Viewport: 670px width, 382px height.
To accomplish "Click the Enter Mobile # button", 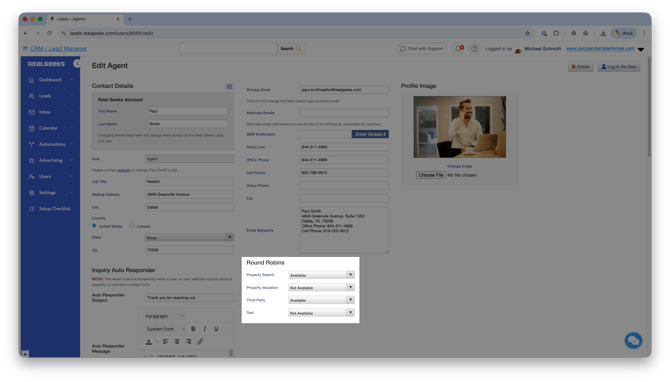I will 370,134.
